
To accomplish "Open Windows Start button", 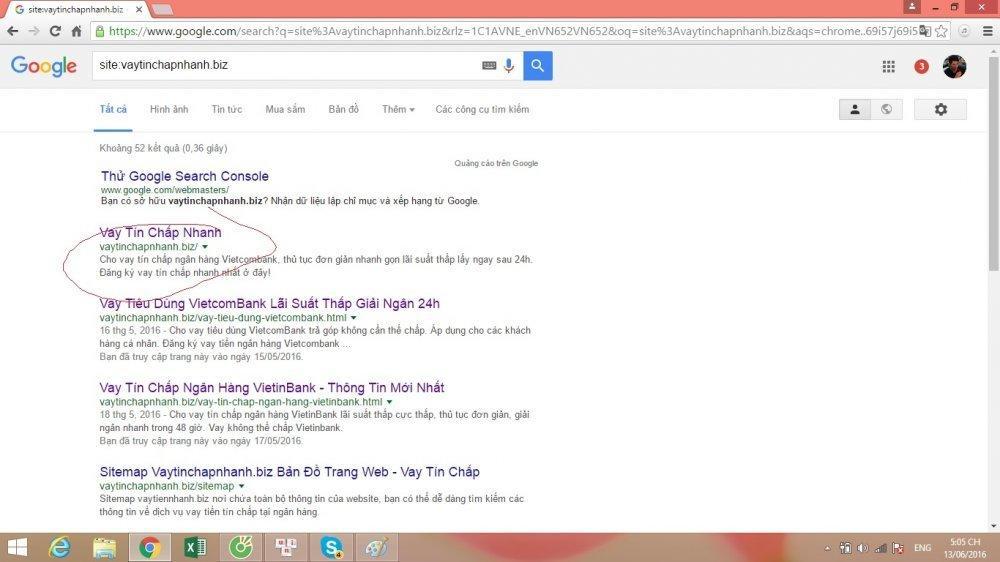I will coord(17,547).
